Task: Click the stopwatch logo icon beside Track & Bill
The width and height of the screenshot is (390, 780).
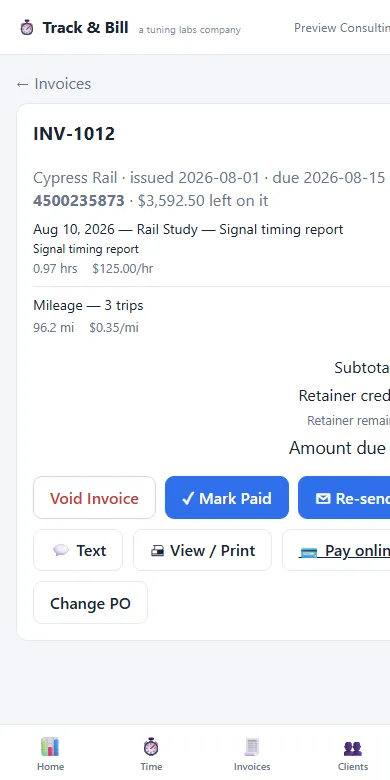Action: click(27, 28)
